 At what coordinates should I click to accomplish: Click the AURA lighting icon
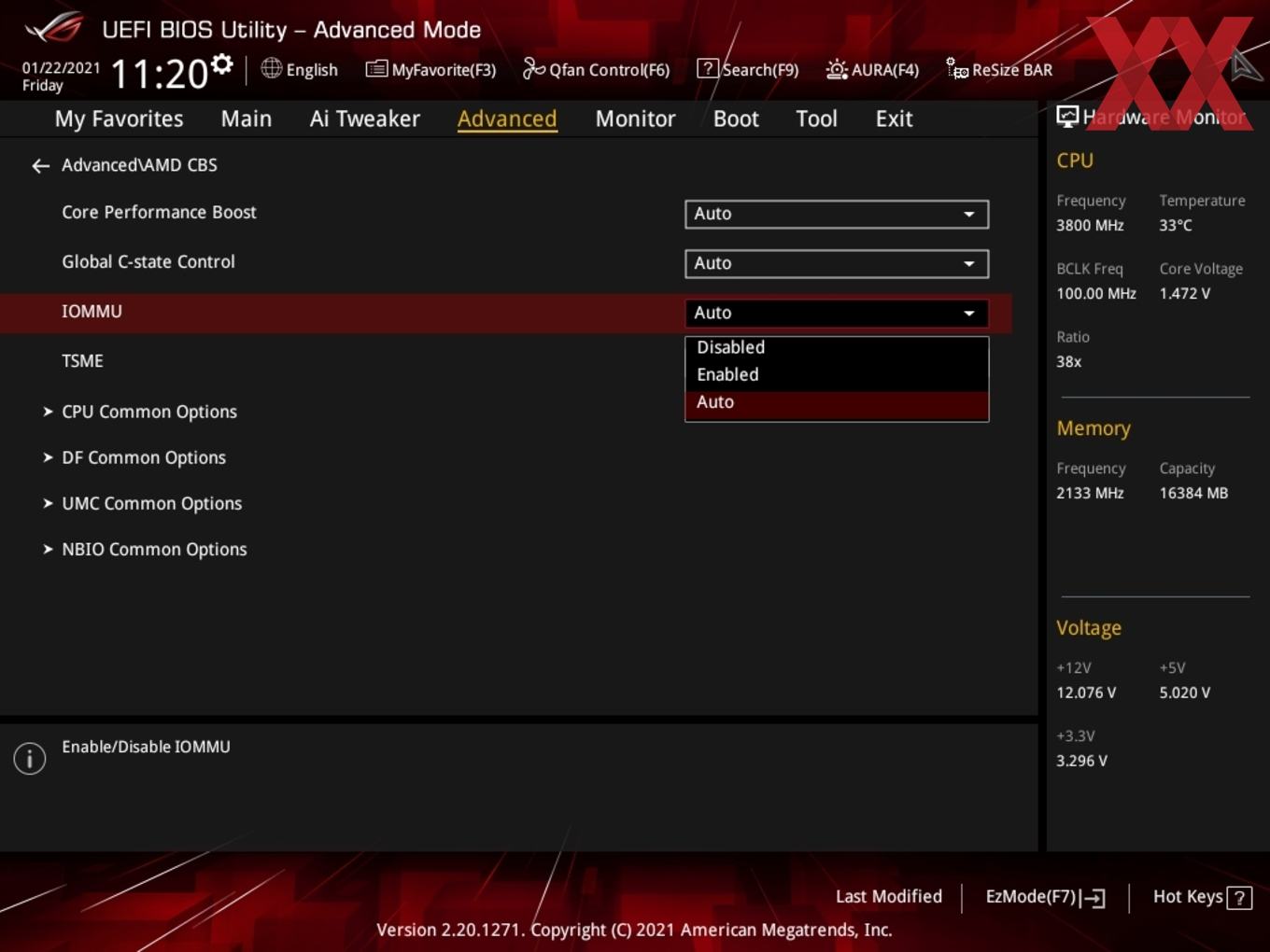click(837, 69)
